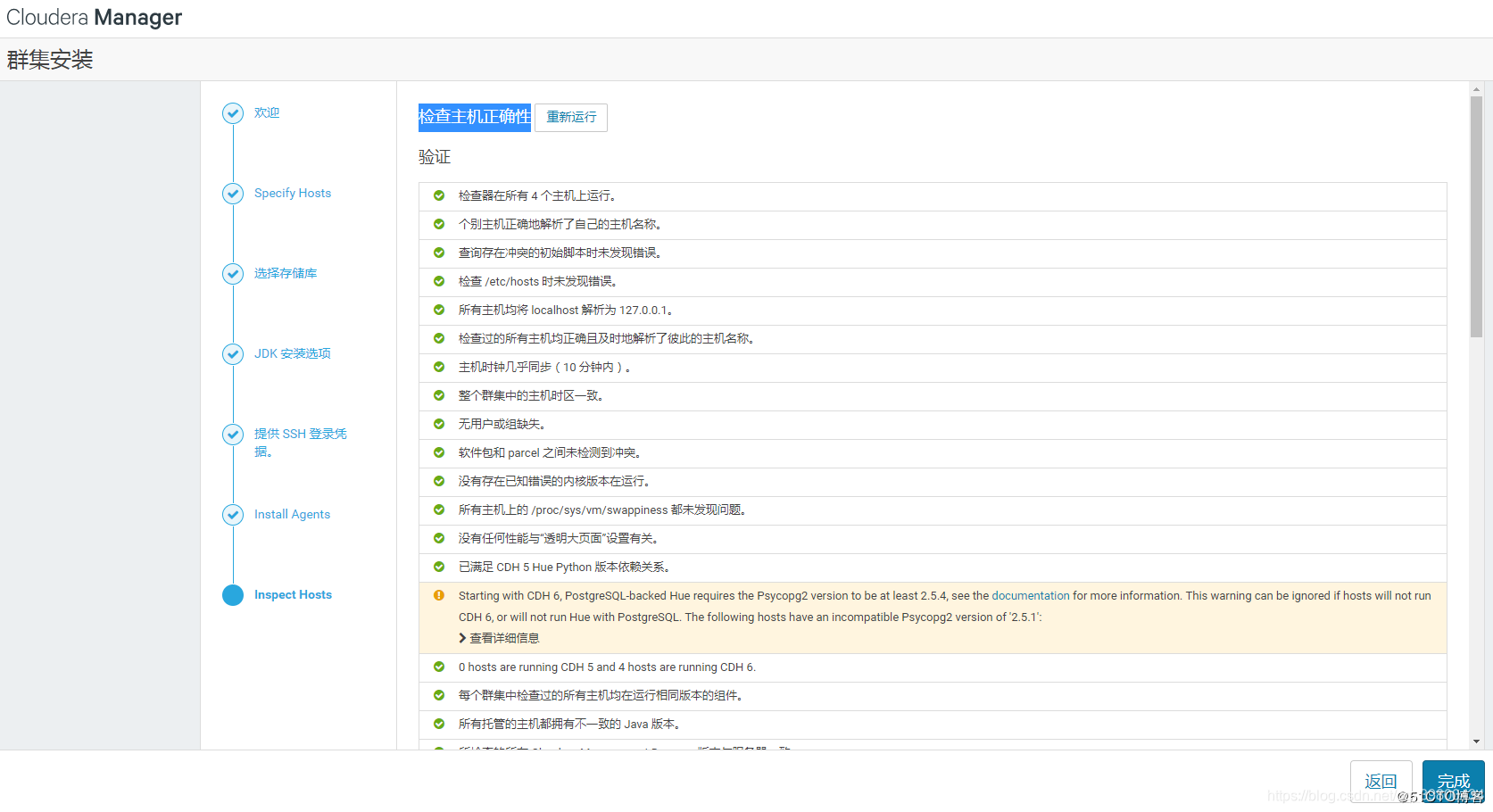Viewport: 1493px width, 812px height.
Task: Go to the 选择存储库 wizard step
Action: click(x=286, y=274)
